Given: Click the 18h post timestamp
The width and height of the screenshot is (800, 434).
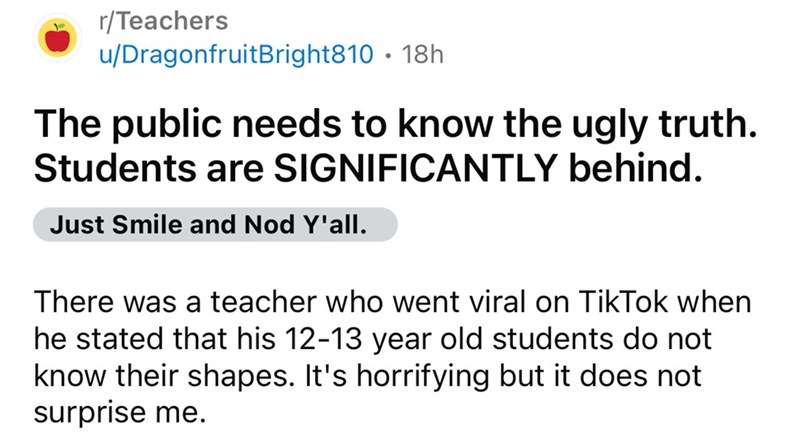Looking at the screenshot, I should click(415, 56).
